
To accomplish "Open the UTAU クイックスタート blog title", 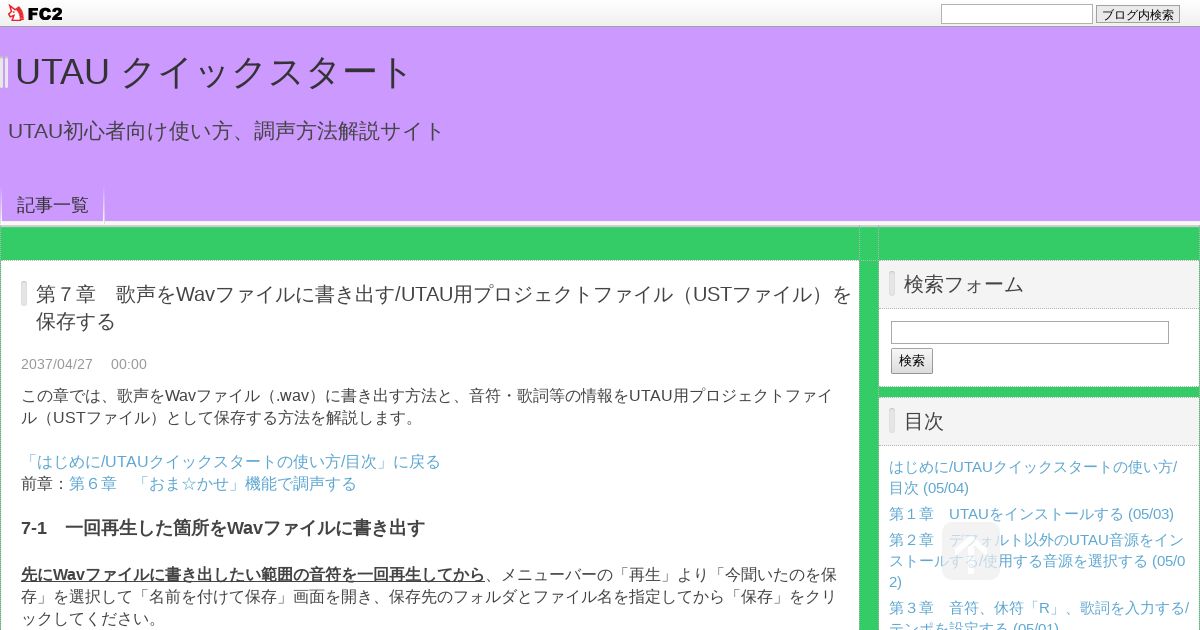I will pos(213,72).
